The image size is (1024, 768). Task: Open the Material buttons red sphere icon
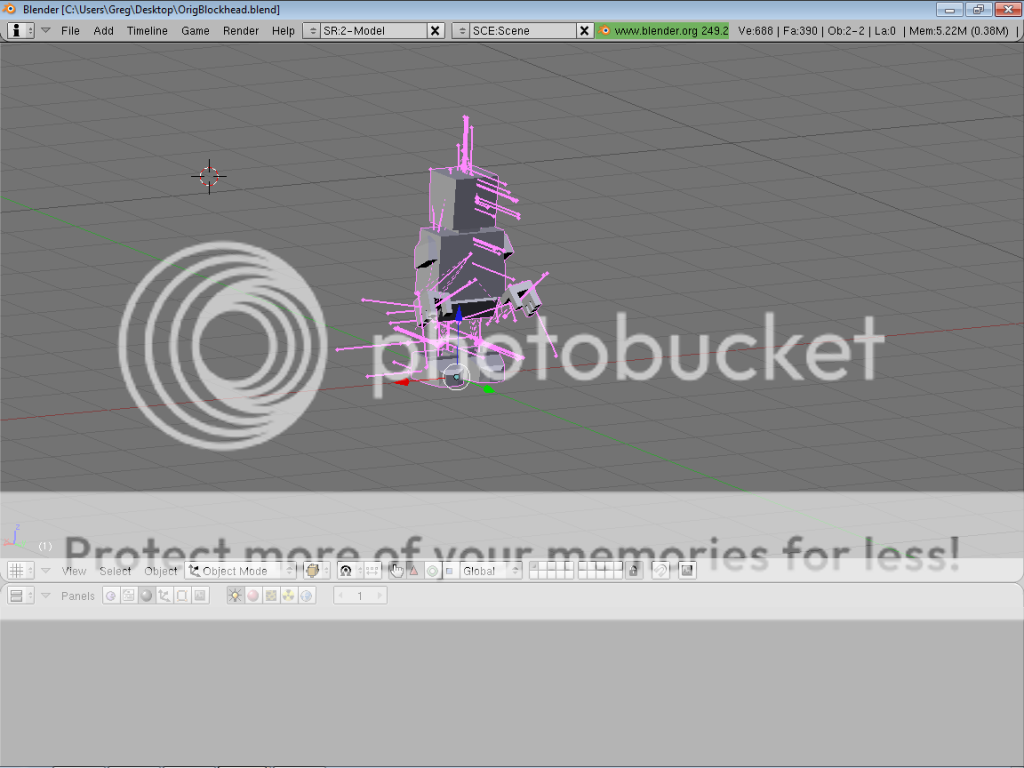click(x=253, y=596)
